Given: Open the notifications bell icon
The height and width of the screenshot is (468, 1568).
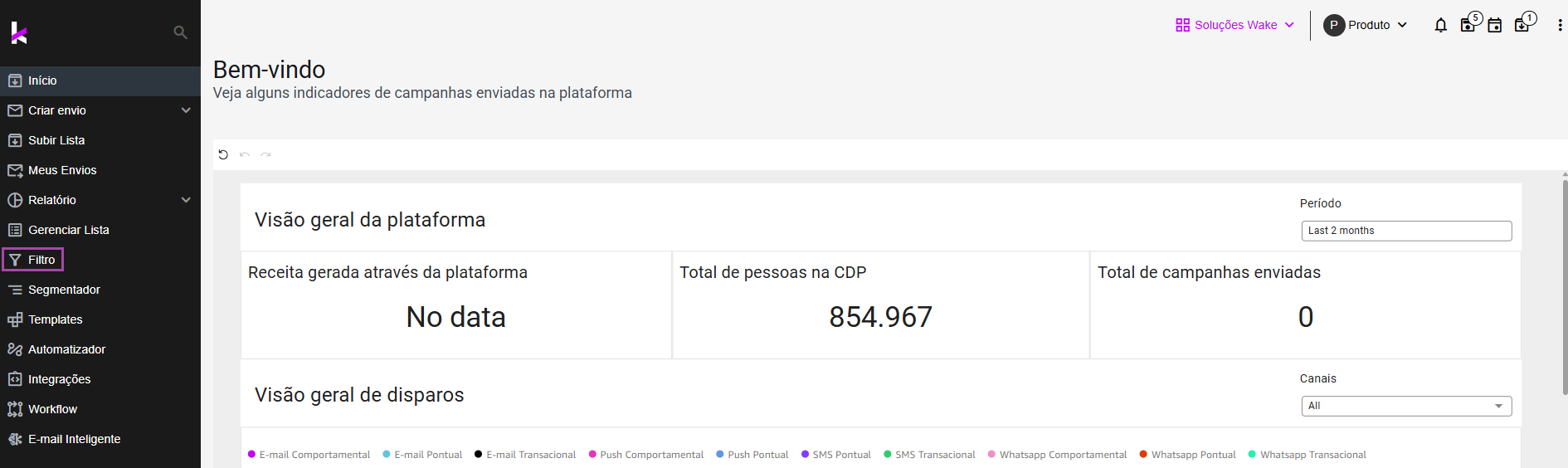Looking at the screenshot, I should point(1440,26).
